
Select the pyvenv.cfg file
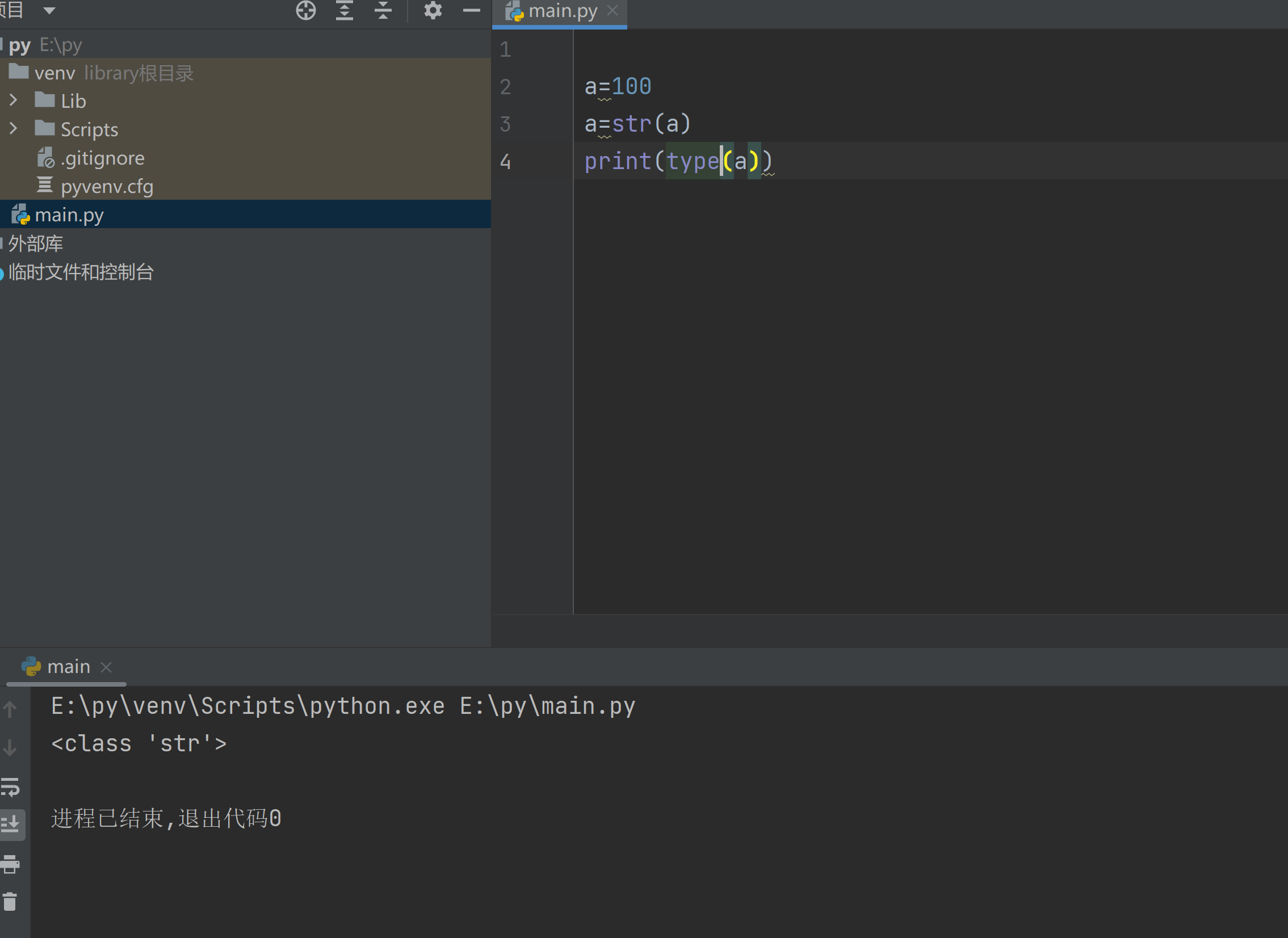(x=245, y=186)
